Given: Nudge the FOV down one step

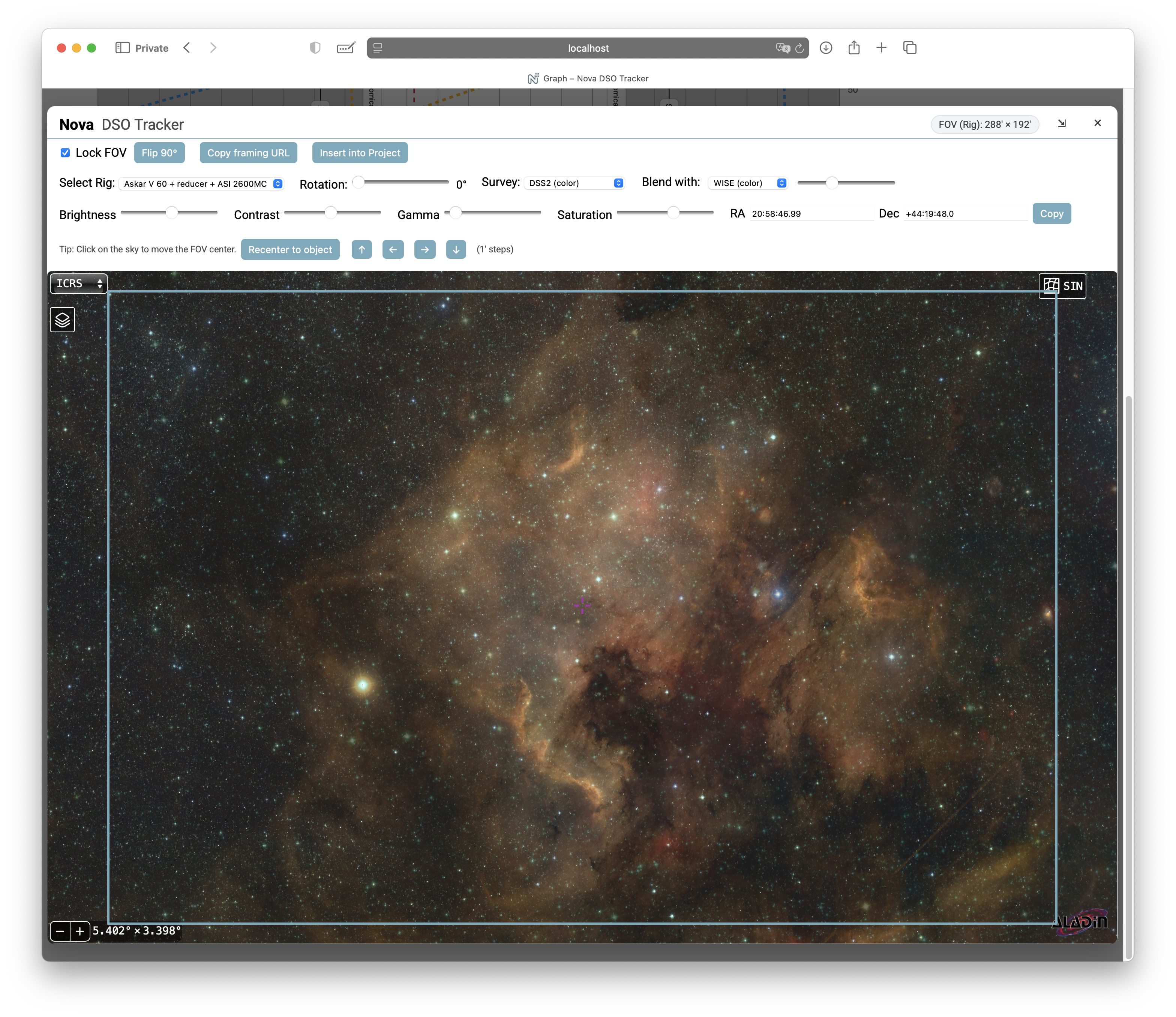Looking at the screenshot, I should (456, 250).
